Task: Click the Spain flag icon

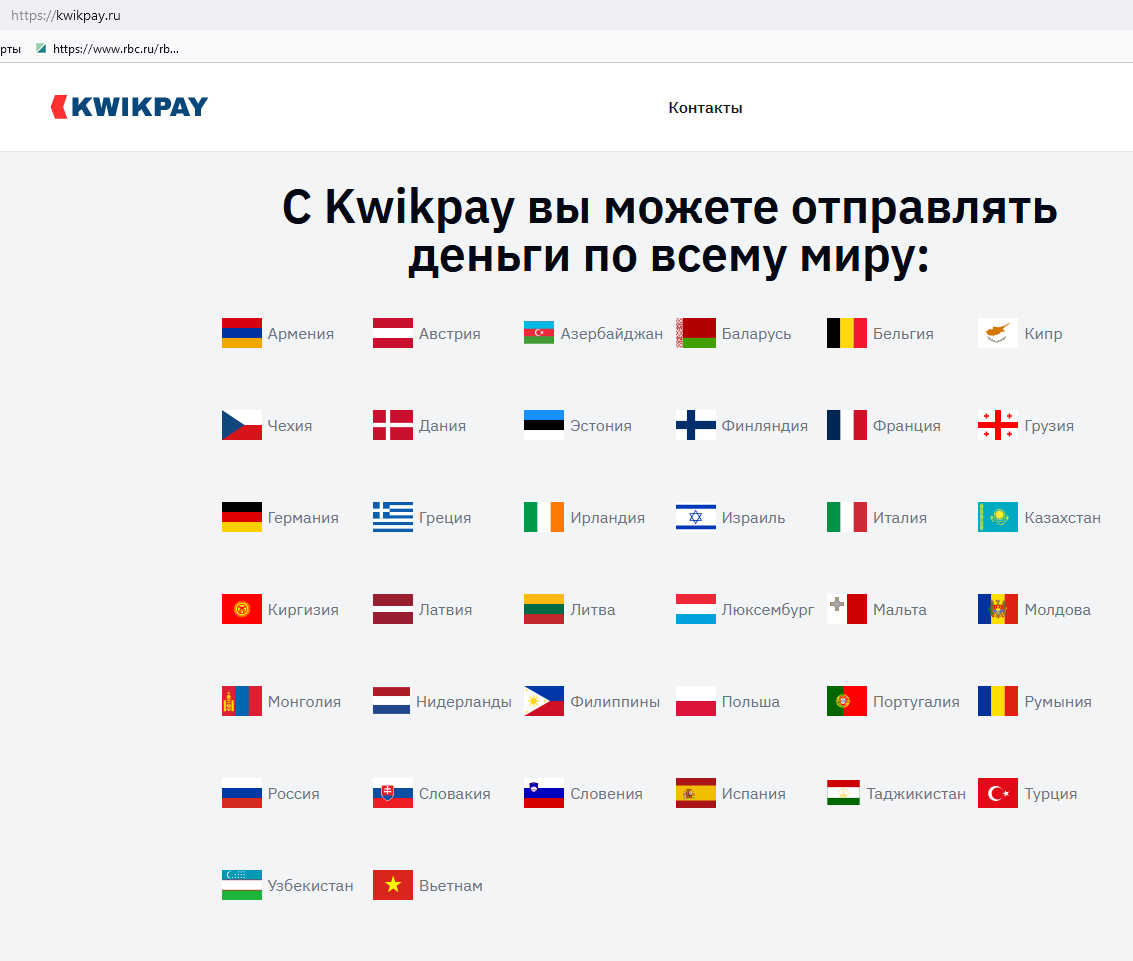Action: (696, 793)
